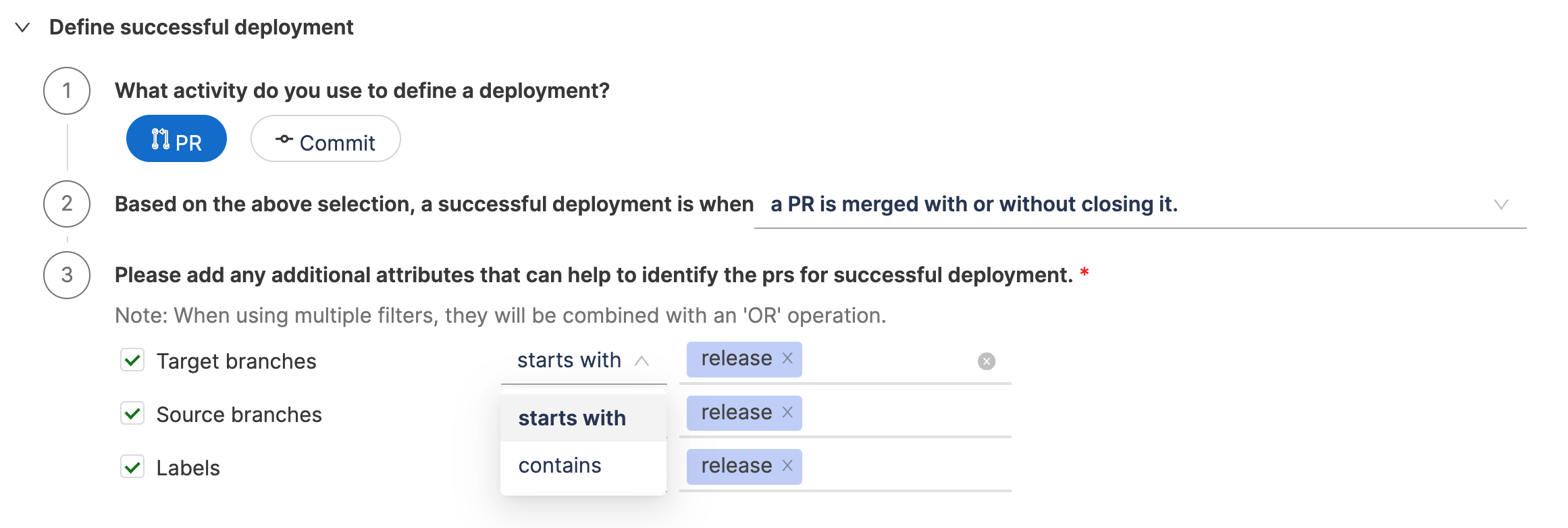This screenshot has width=1568, height=528.
Task: Disable the Labels filter checkbox
Action: pos(133,467)
